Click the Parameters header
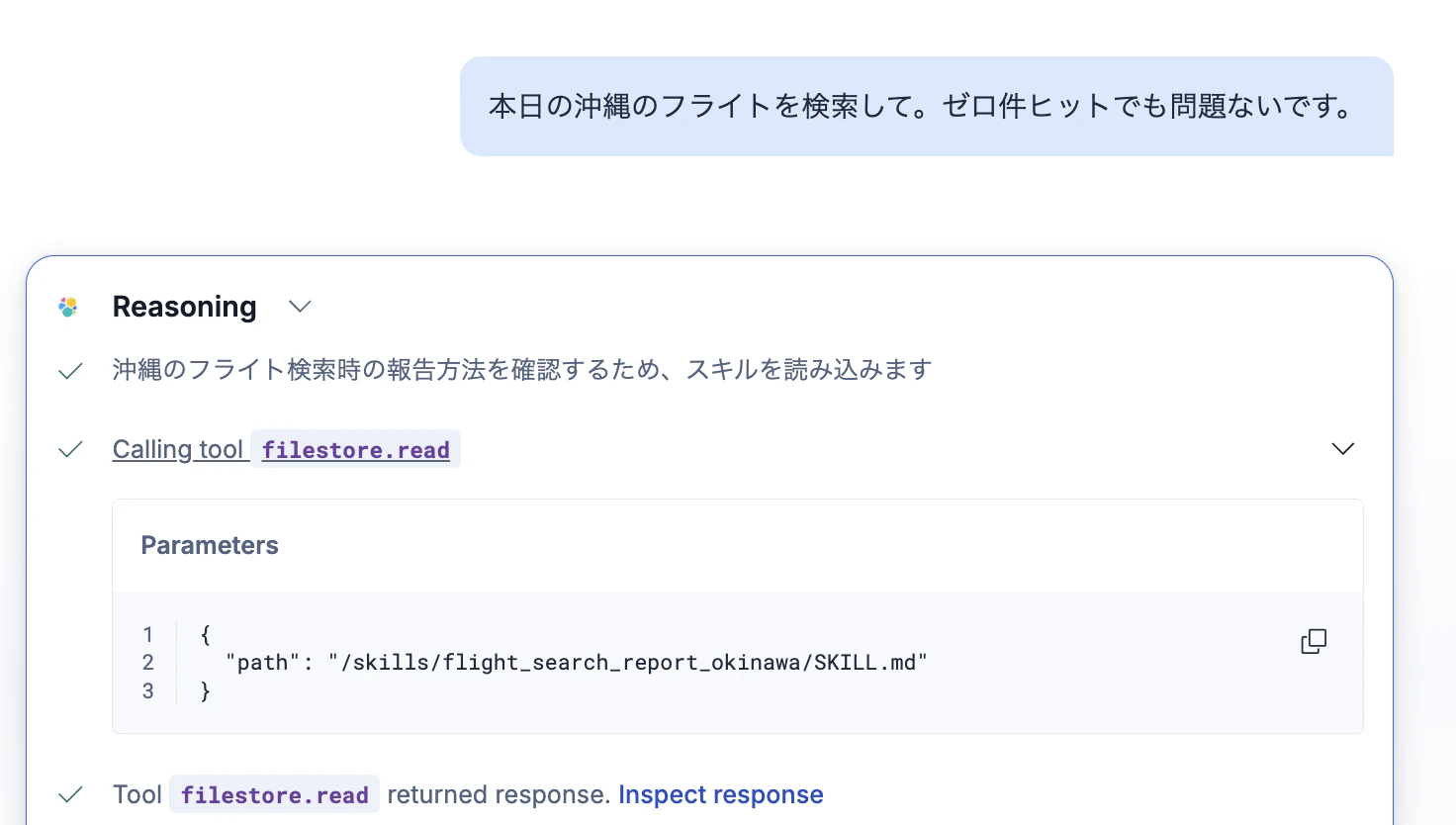 pyautogui.click(x=210, y=545)
